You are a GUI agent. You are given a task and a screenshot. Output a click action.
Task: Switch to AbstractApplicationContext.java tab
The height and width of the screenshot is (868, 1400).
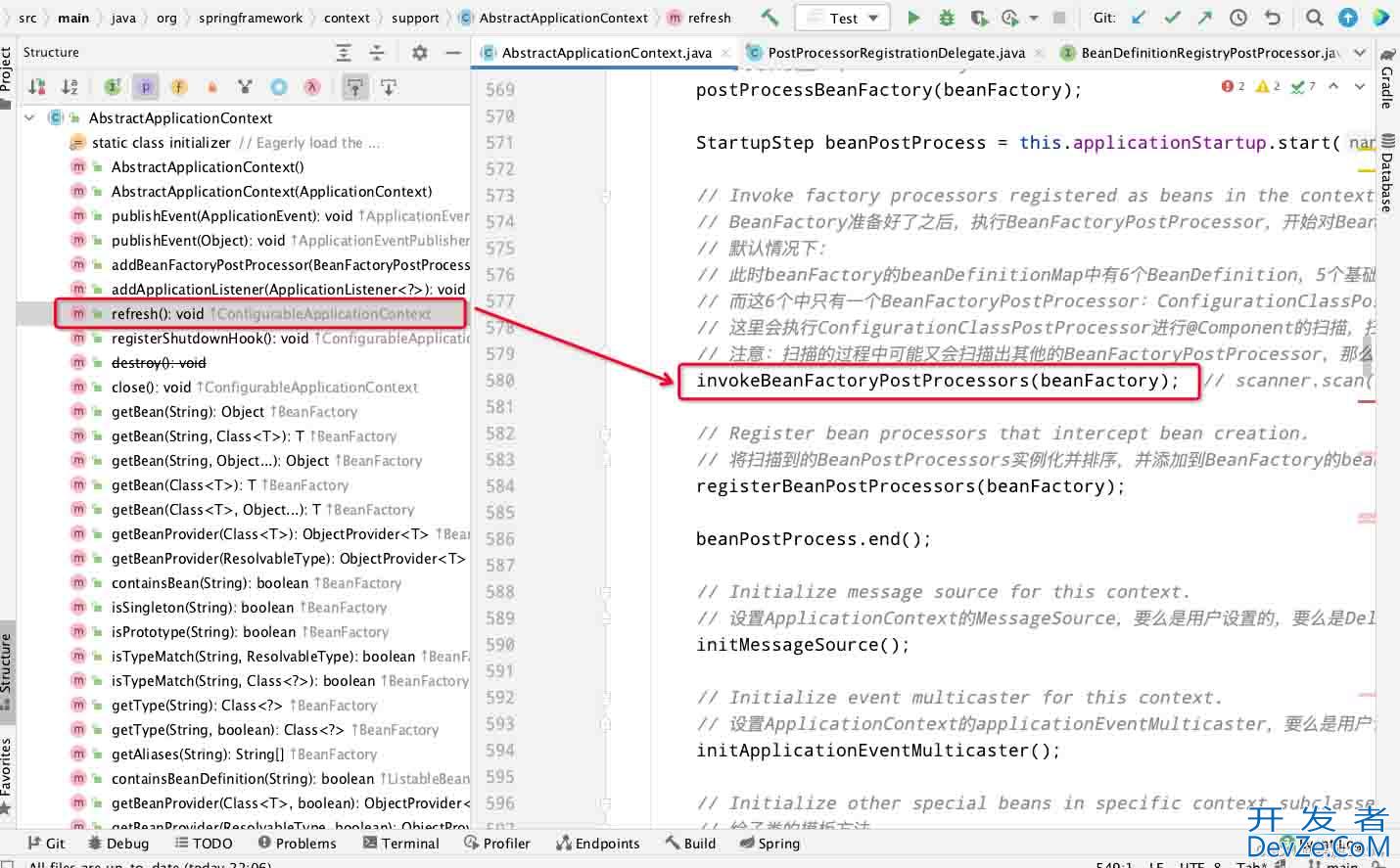(606, 53)
